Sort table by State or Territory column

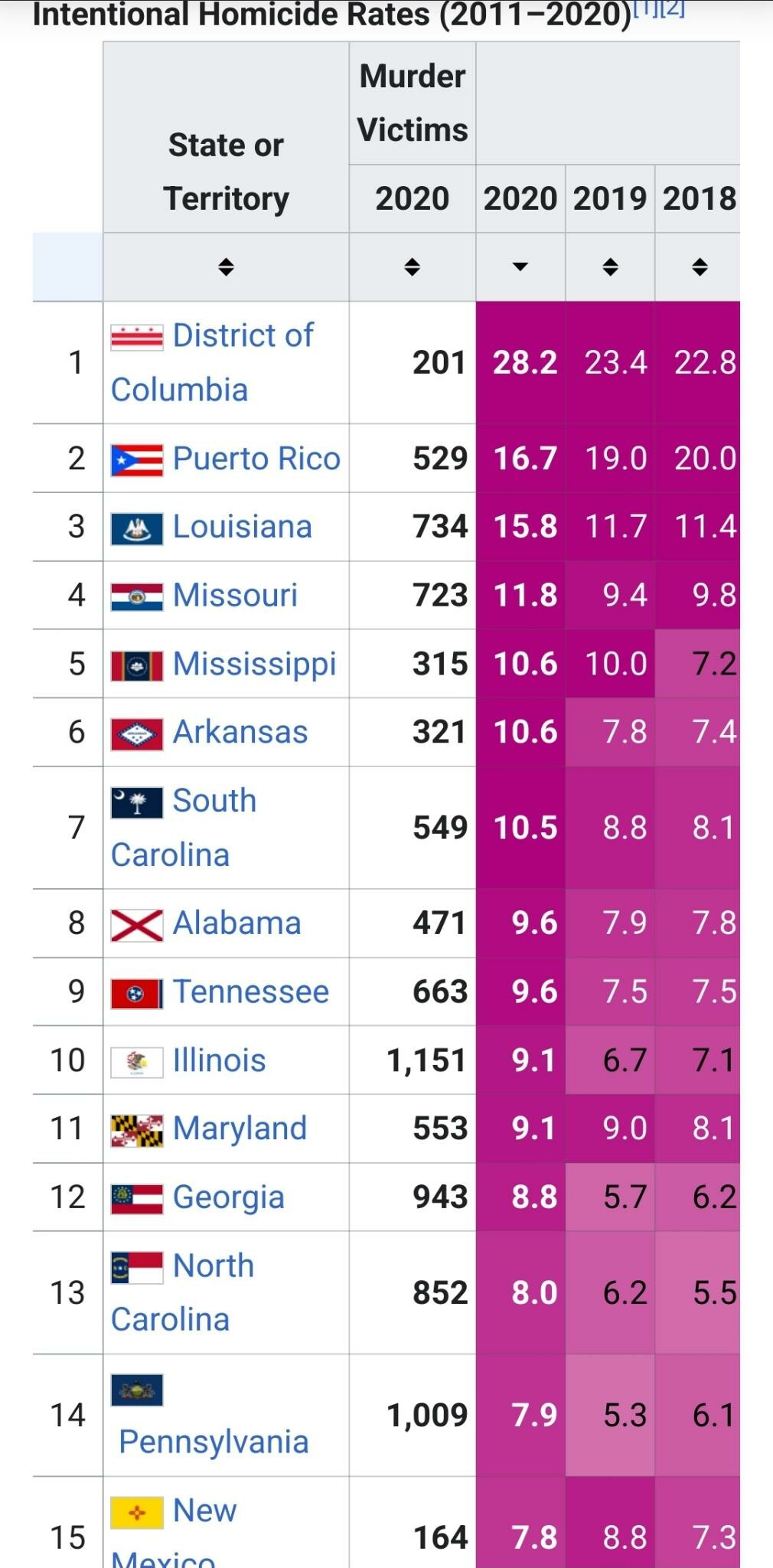(226, 266)
